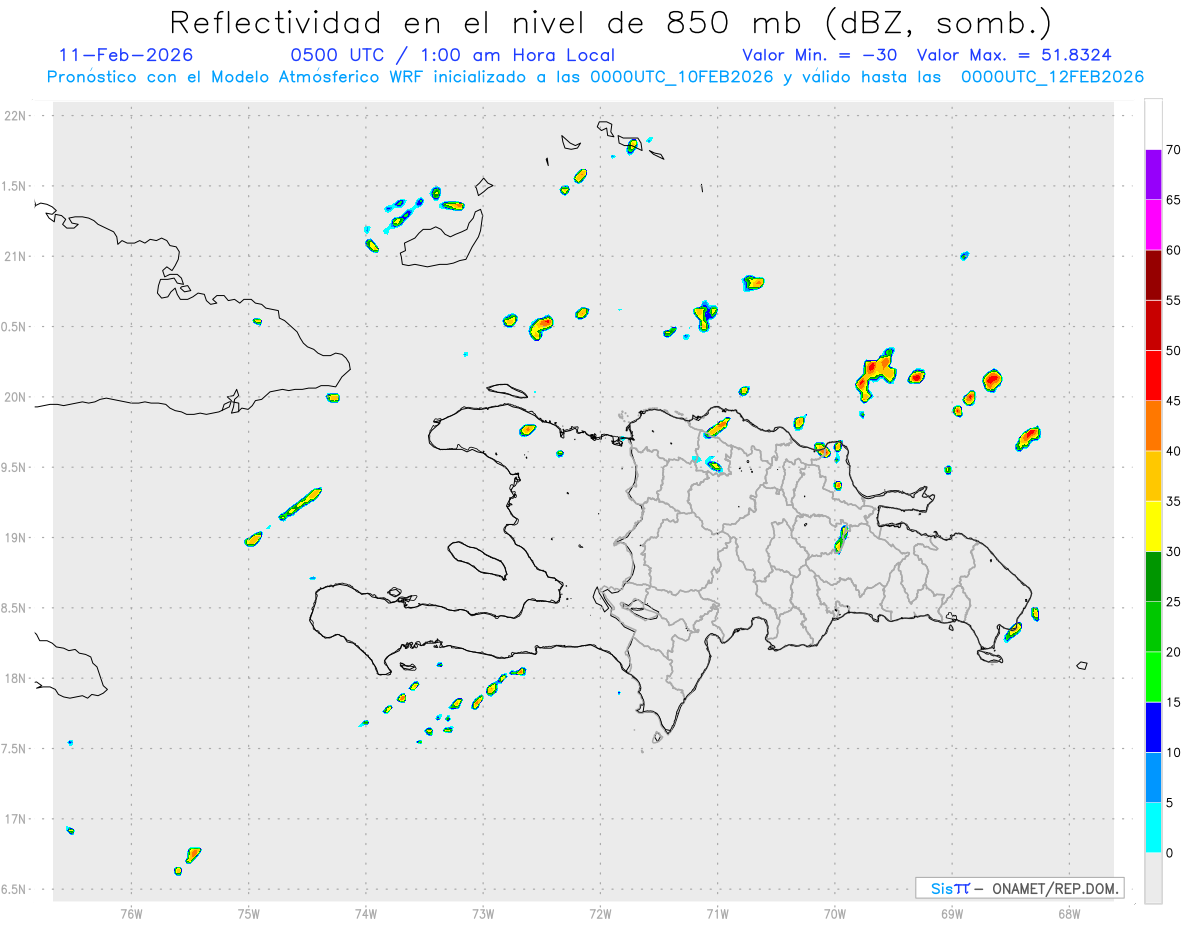
Task: Click the '75W' longitude label
Action: click(x=249, y=914)
